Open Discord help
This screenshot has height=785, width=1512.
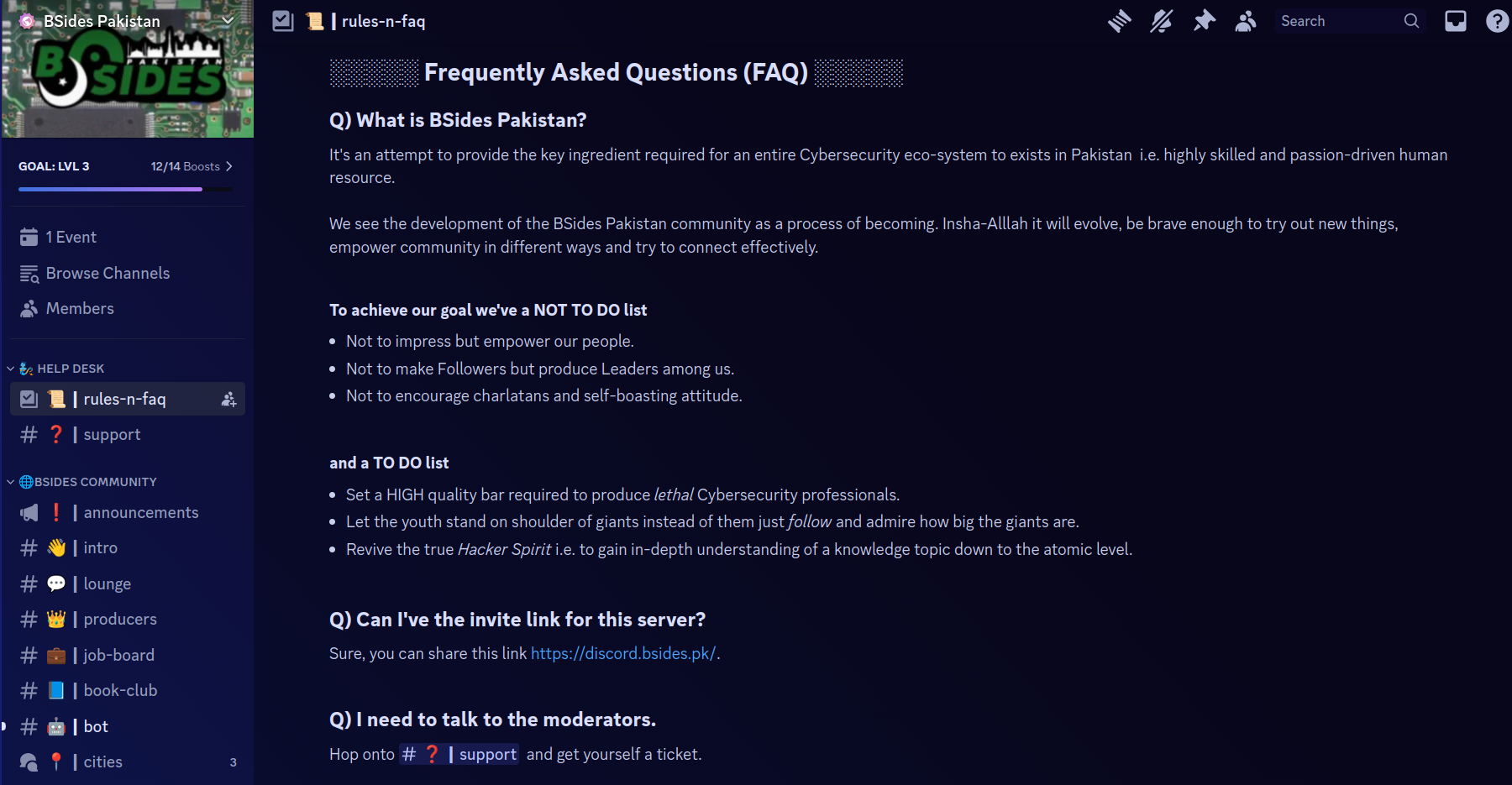(1498, 21)
